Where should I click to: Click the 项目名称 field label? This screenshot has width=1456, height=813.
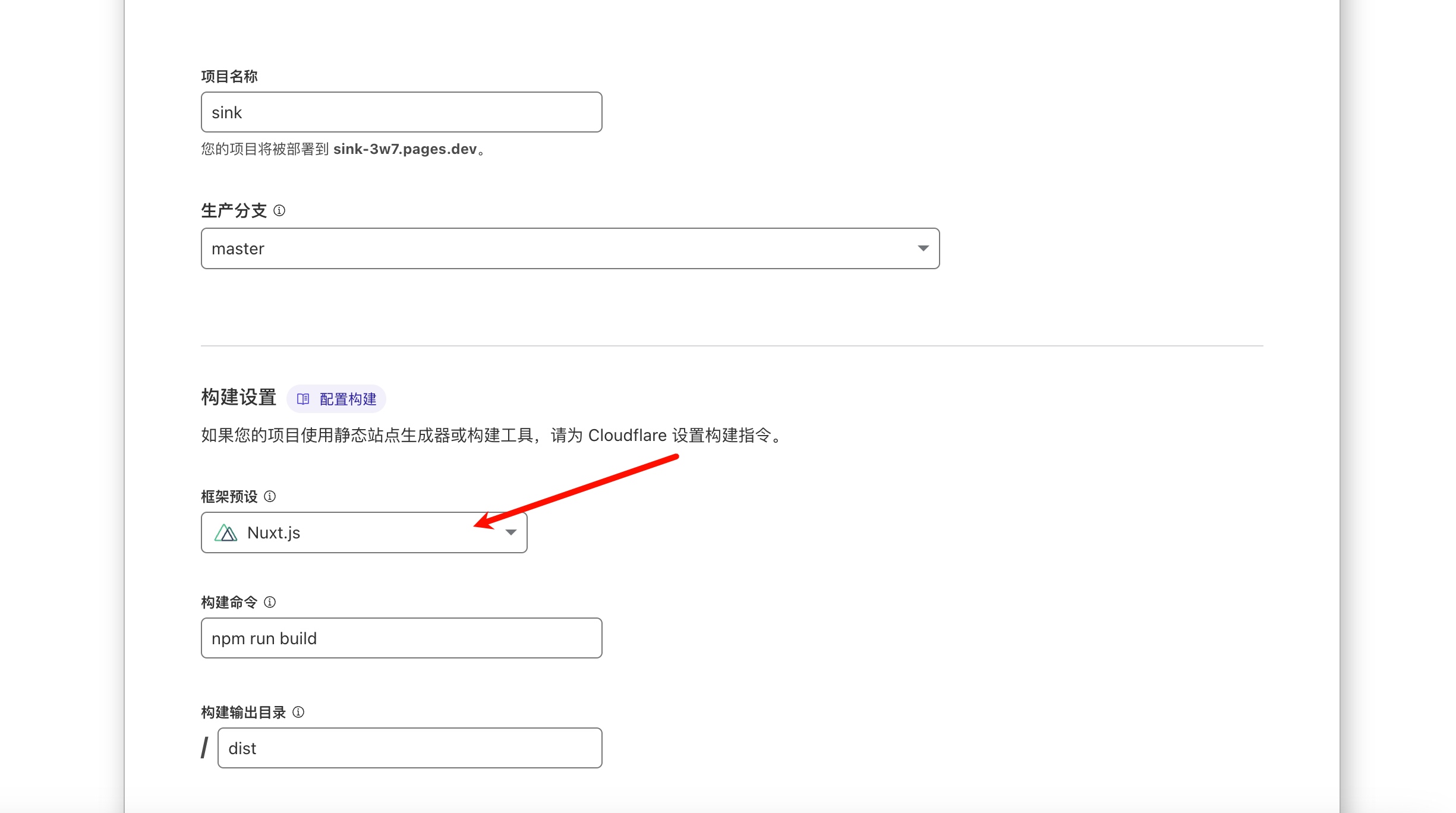229,77
